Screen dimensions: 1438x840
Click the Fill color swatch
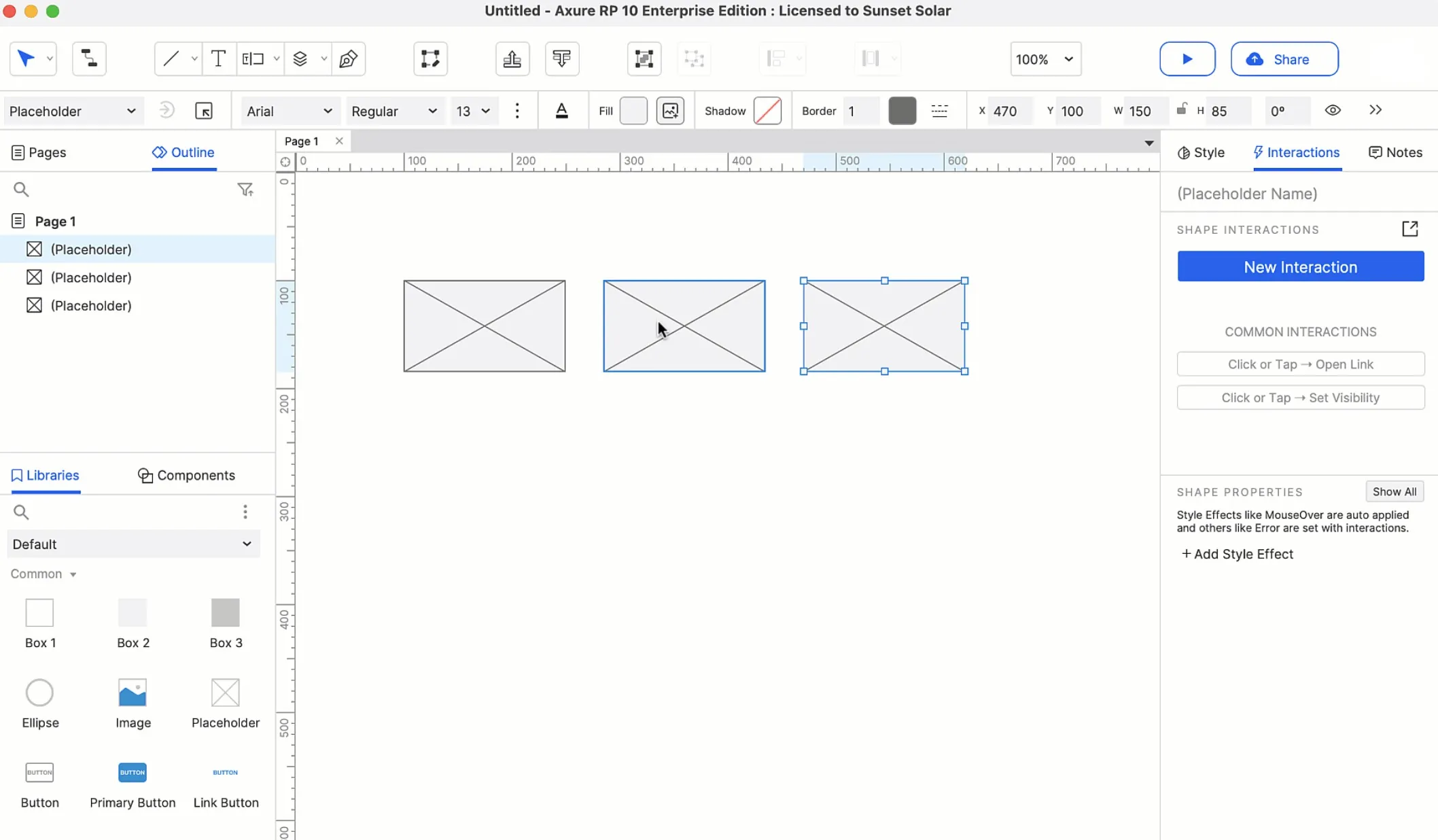(633, 110)
